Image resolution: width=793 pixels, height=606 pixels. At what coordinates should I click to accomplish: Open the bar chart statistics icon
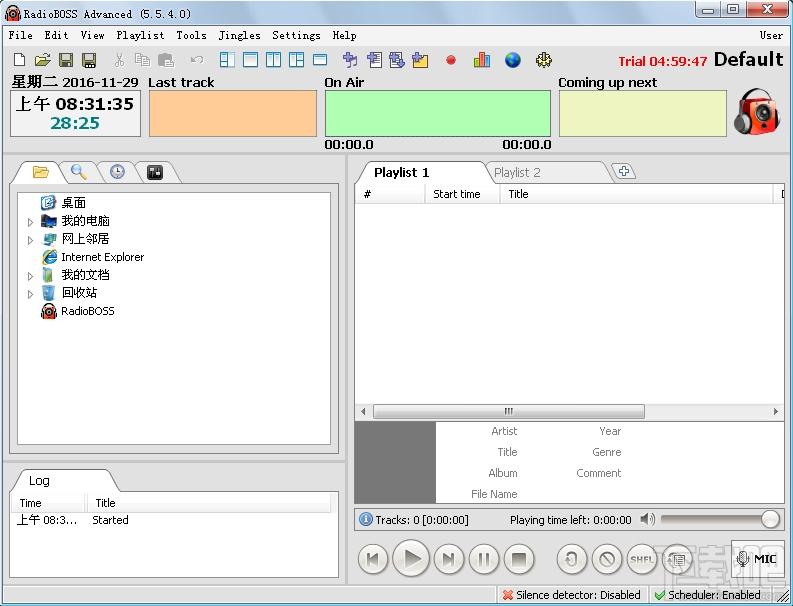[x=481, y=60]
